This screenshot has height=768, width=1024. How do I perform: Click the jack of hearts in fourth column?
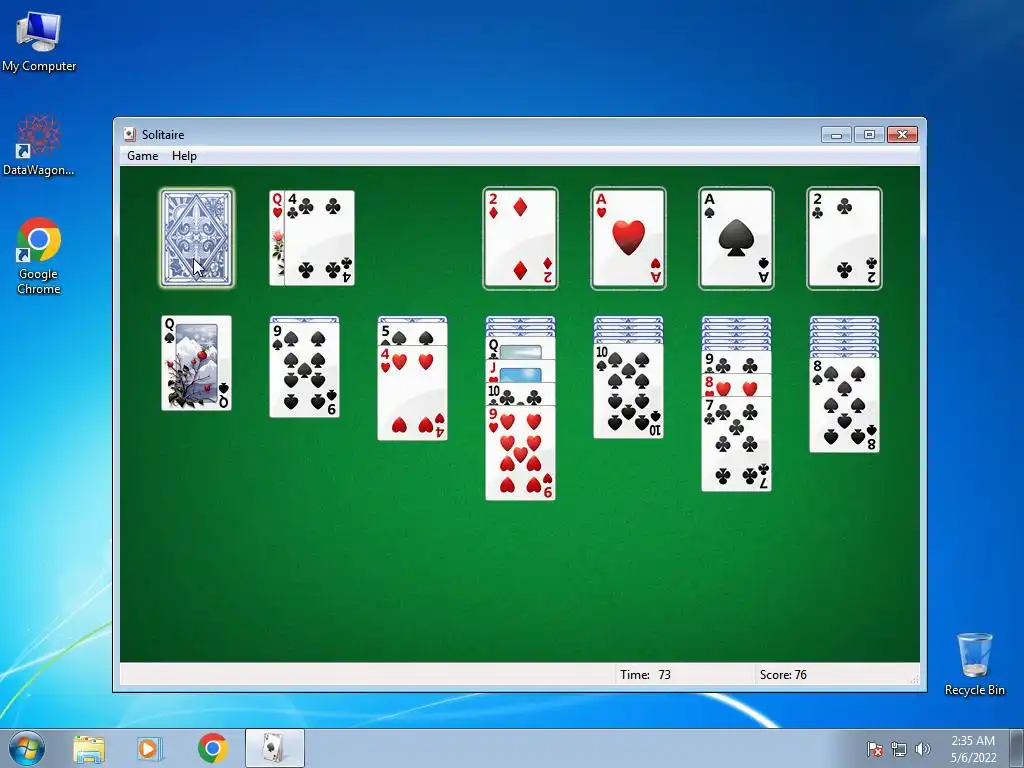(x=520, y=372)
